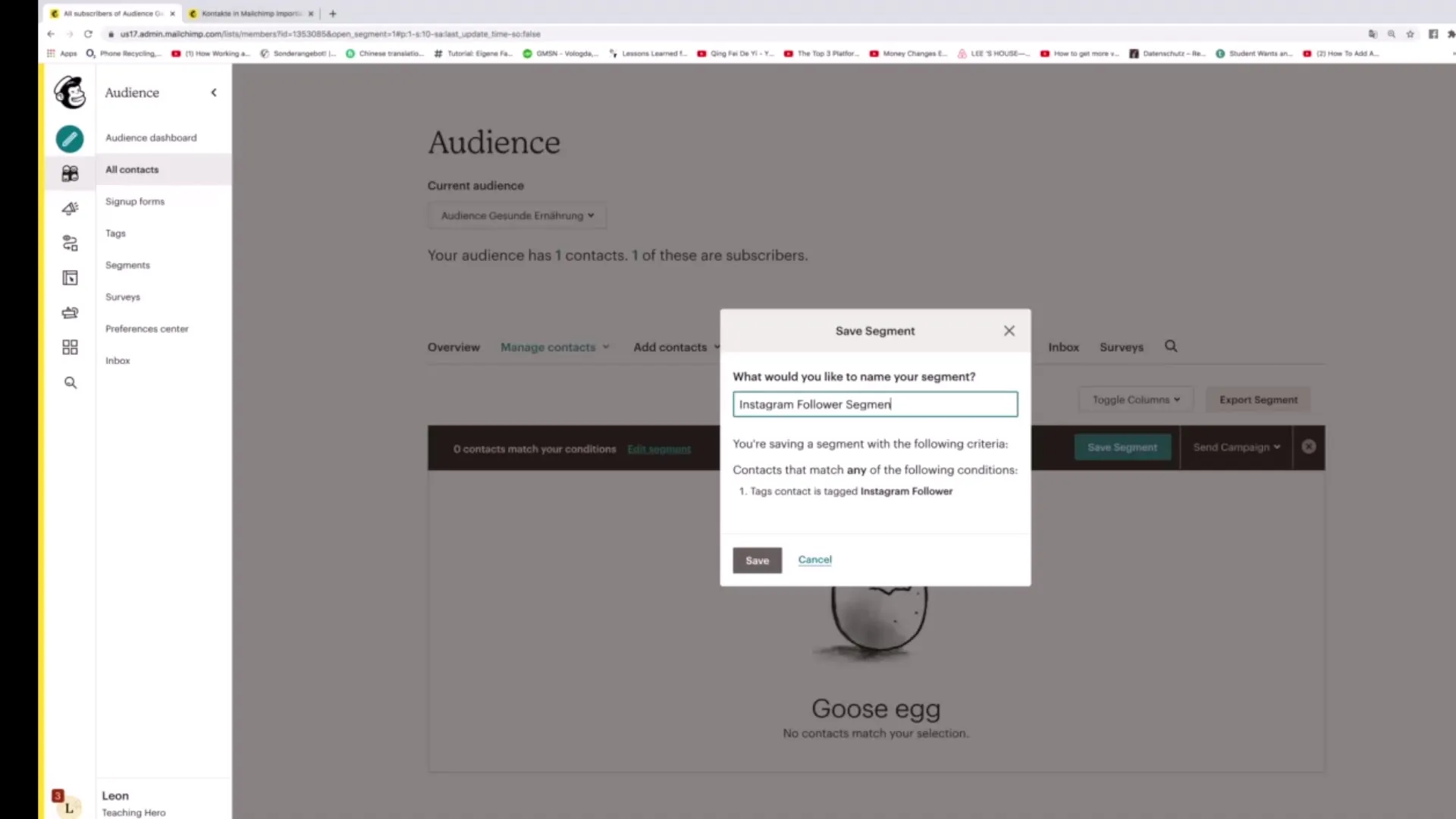Expand the Manage contacts dropdown tab
This screenshot has height=819, width=1456.
pos(554,347)
